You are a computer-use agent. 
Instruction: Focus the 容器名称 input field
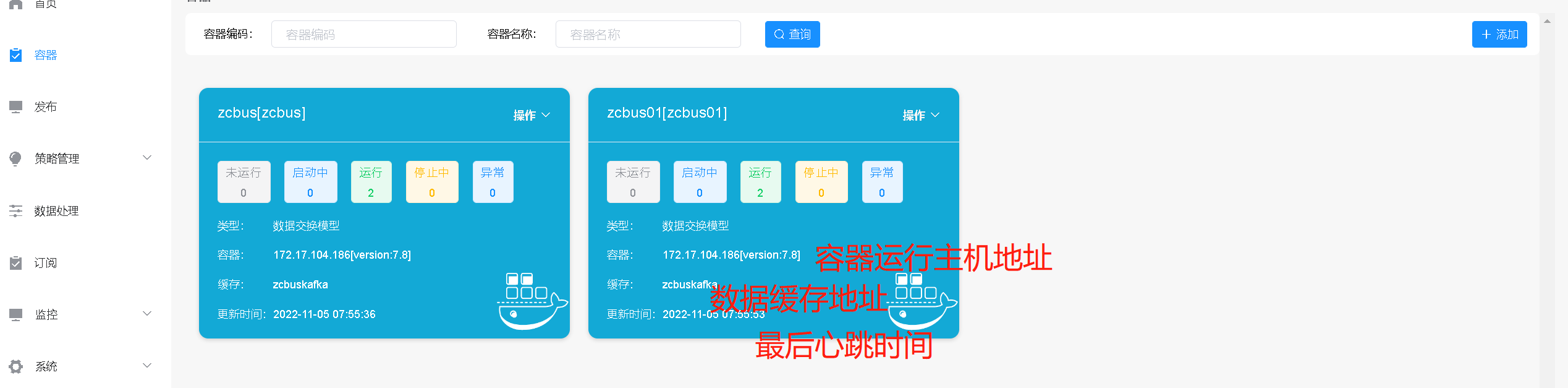point(648,35)
